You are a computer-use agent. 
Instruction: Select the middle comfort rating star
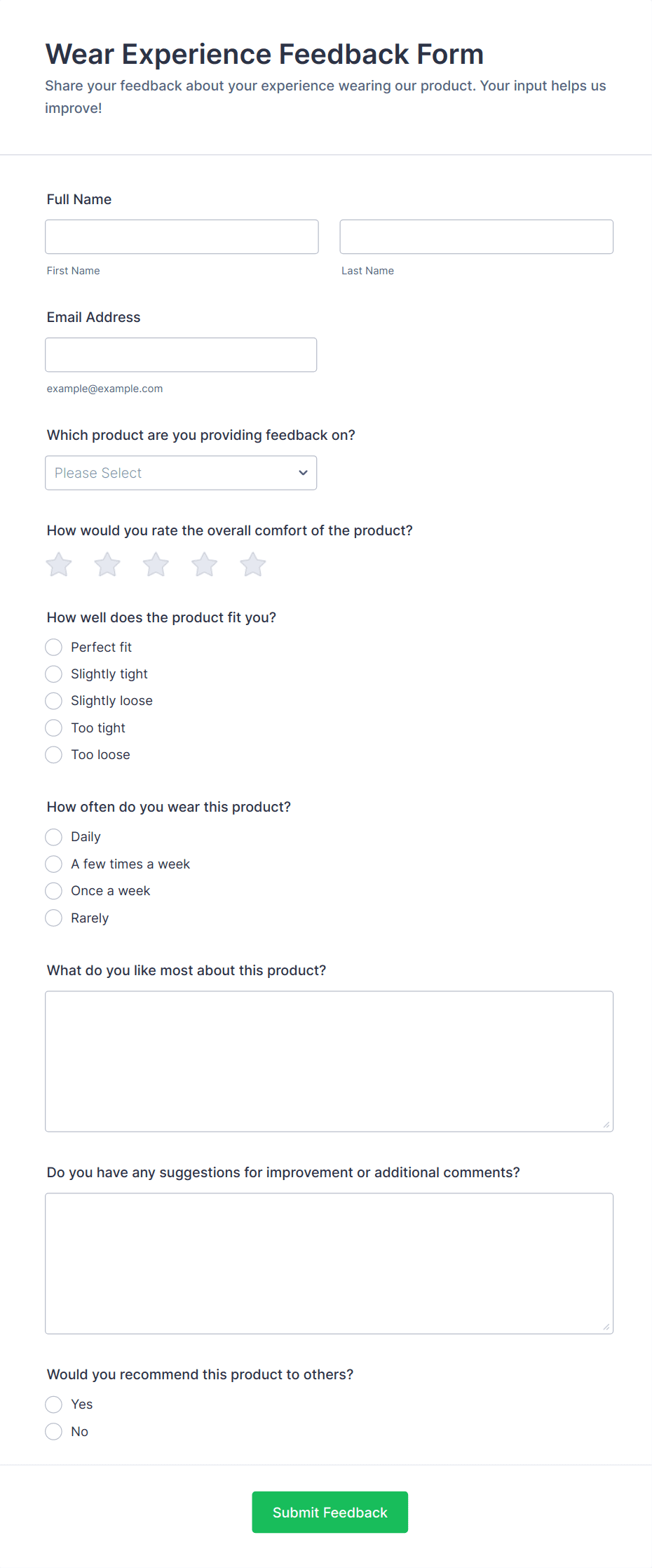[x=156, y=564]
